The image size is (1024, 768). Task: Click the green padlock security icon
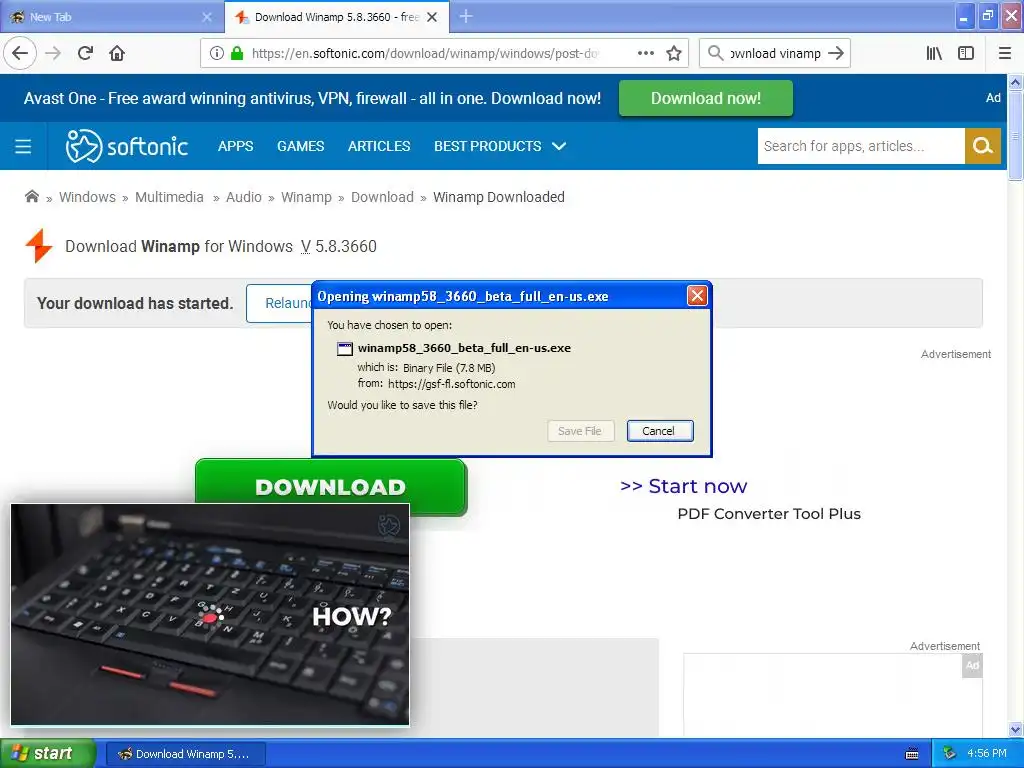click(237, 53)
